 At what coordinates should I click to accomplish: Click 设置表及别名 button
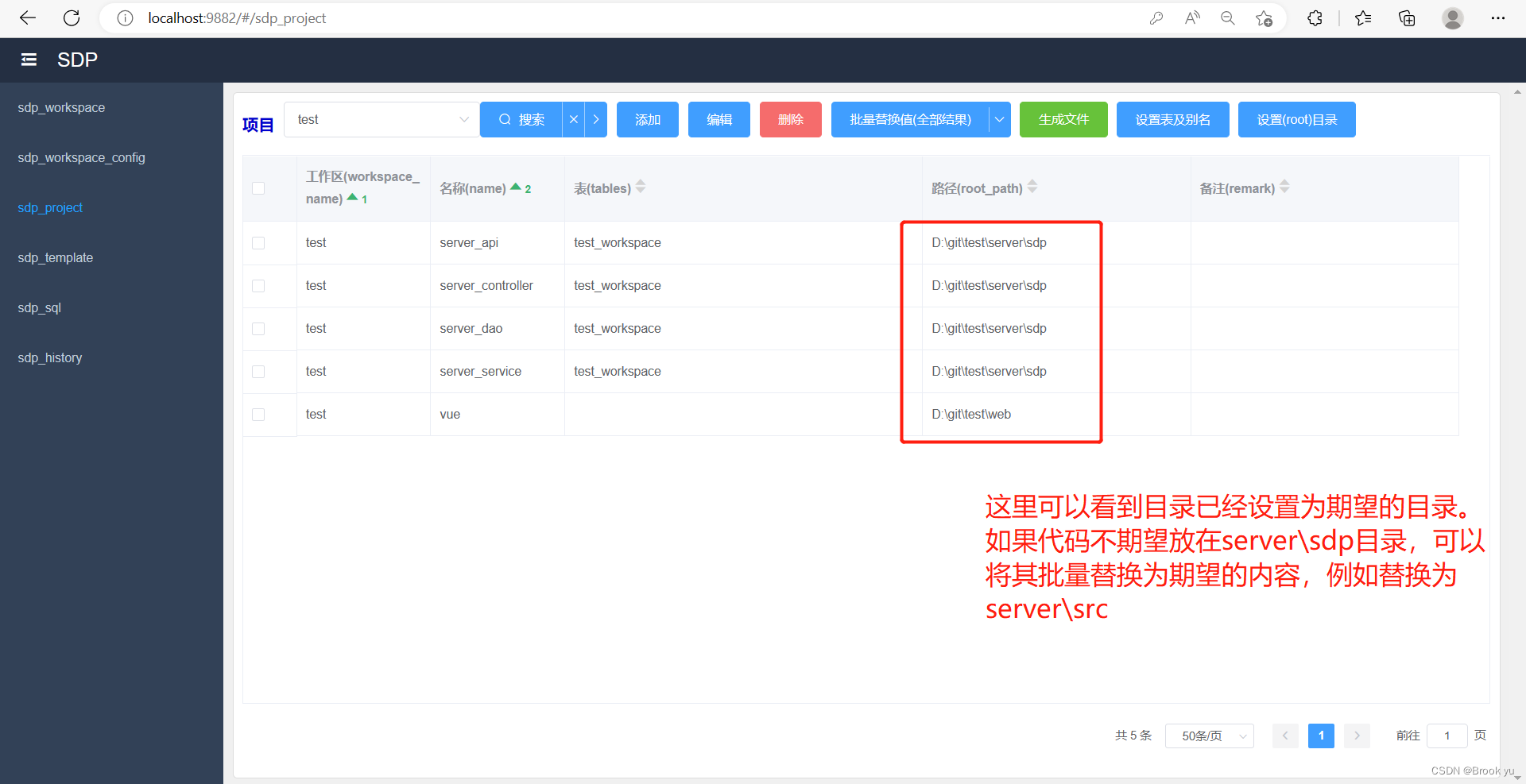[x=1173, y=119]
